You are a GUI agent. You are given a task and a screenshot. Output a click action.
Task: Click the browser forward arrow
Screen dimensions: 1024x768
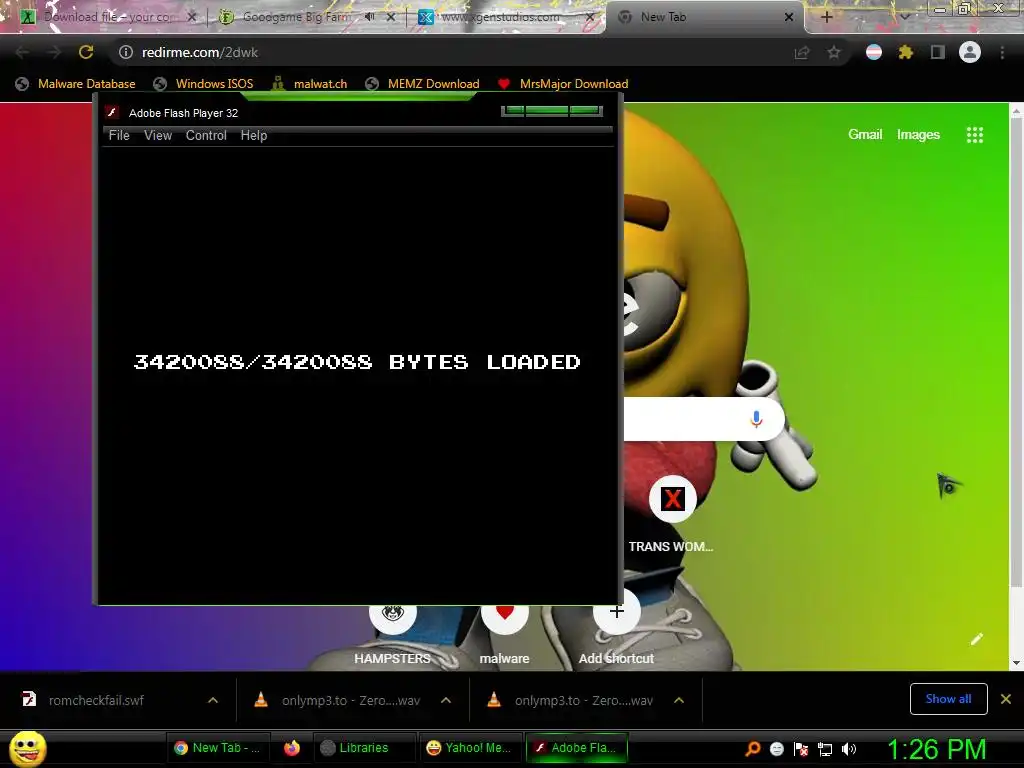pos(54,52)
